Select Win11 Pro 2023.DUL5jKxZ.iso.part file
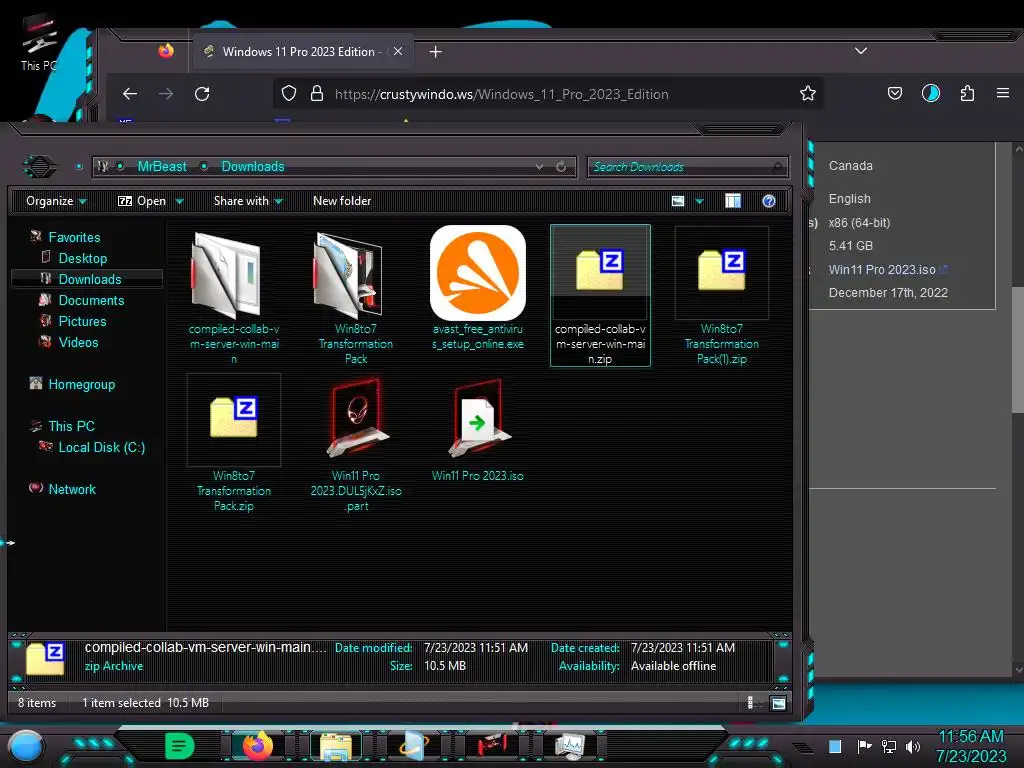The height and width of the screenshot is (768, 1024). 356,443
